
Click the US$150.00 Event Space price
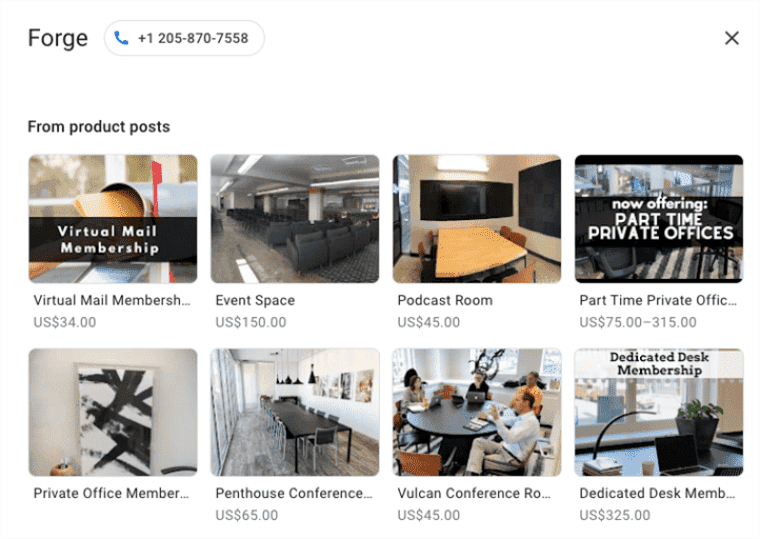click(x=251, y=322)
